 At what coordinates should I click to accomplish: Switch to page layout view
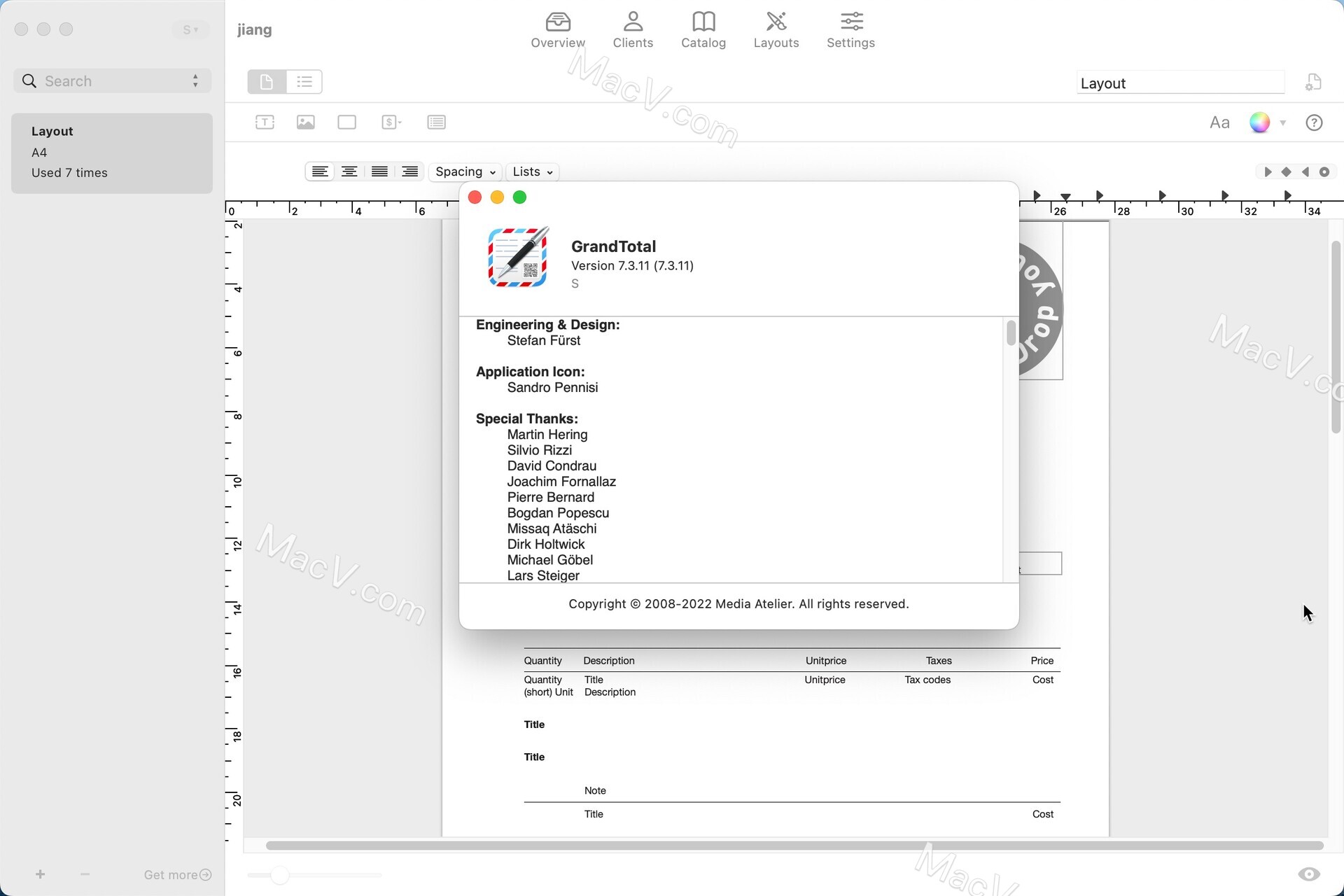[x=267, y=82]
